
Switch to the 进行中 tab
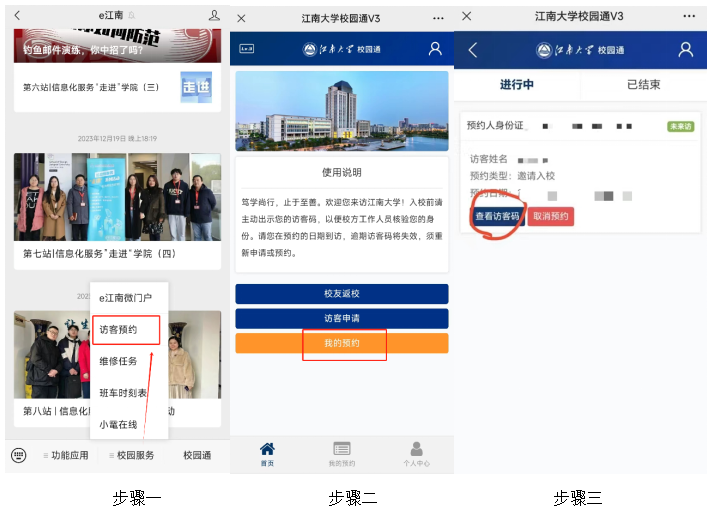(517, 85)
